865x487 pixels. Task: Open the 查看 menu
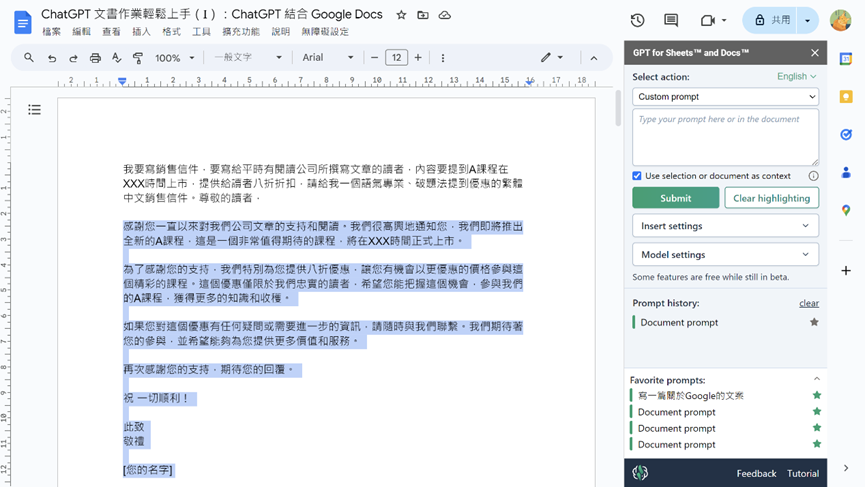[x=111, y=32]
